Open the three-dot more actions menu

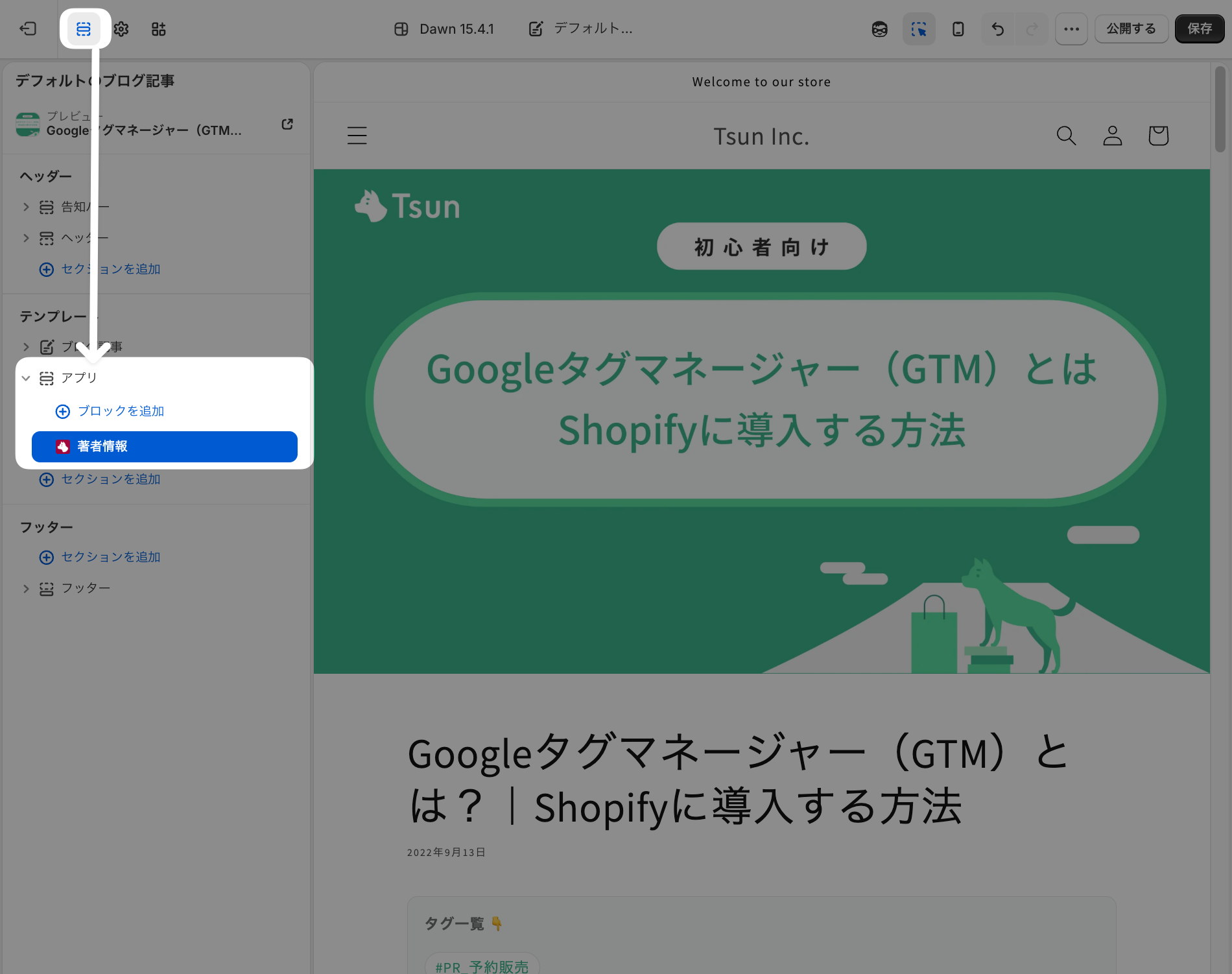(x=1071, y=29)
